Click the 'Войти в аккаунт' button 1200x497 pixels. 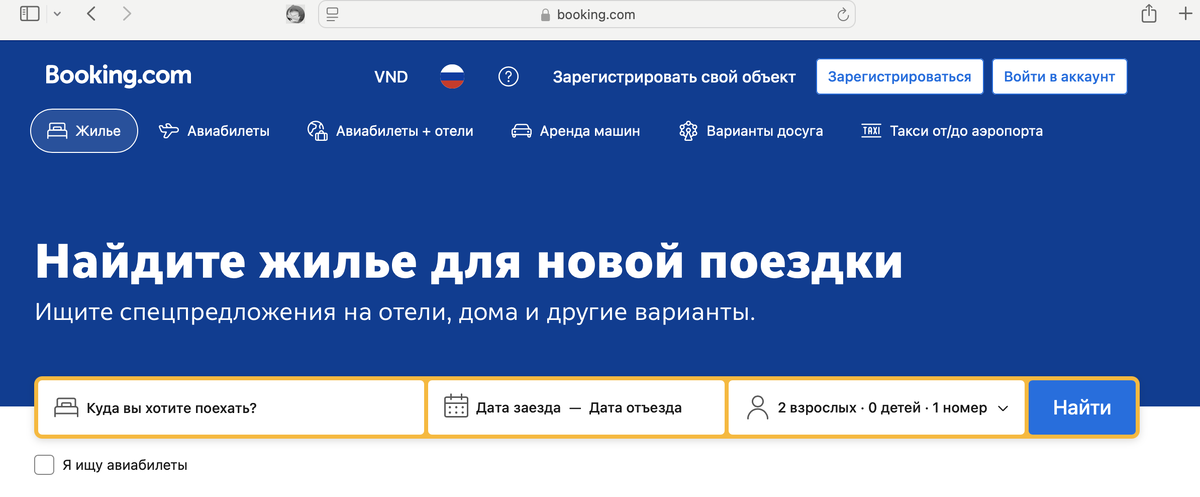click(1060, 77)
